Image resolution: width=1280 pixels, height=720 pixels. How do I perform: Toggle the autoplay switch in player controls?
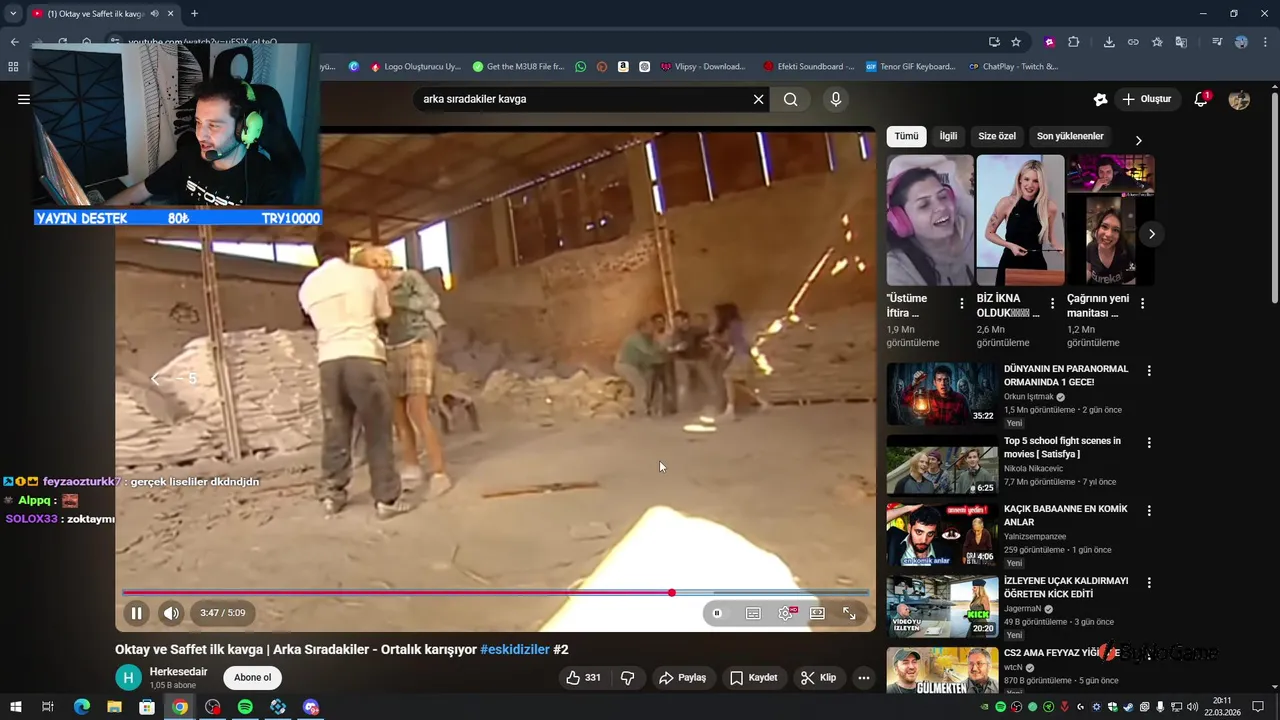[717, 613]
